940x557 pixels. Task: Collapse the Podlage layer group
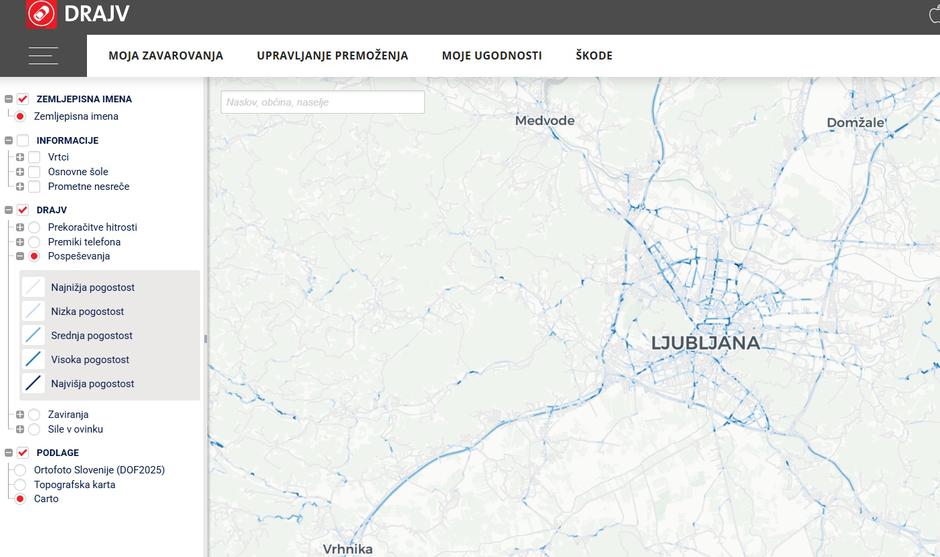(9, 453)
